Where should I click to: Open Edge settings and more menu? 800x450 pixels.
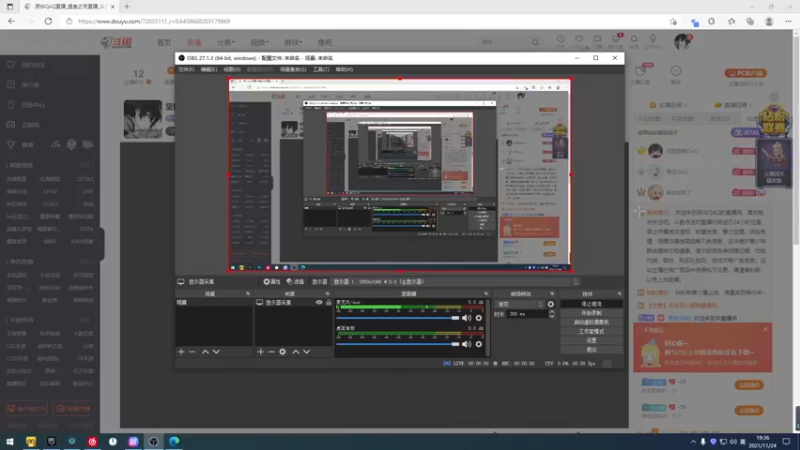(788, 21)
